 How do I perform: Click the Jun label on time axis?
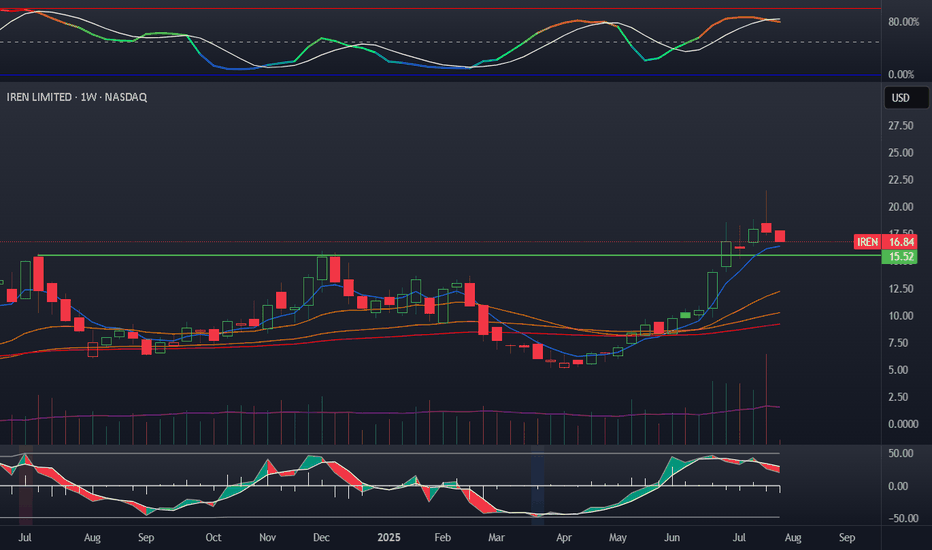click(672, 538)
